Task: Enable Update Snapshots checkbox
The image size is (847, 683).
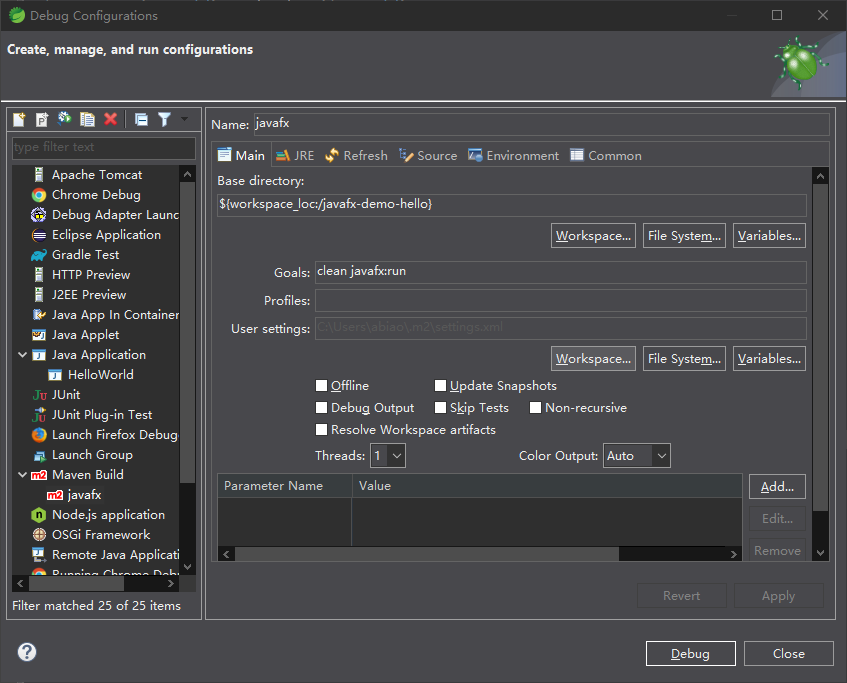Action: [x=440, y=385]
